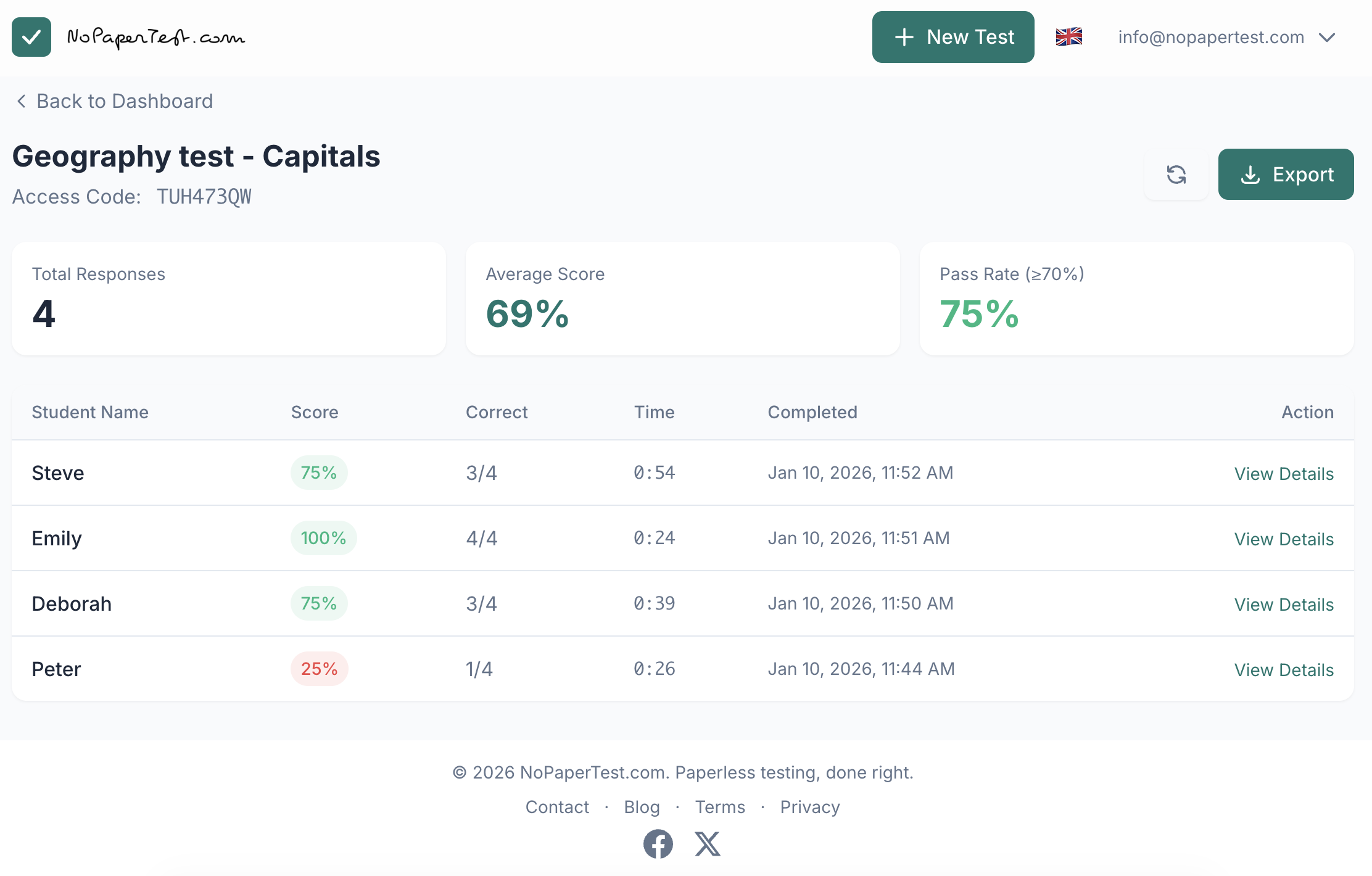Click the refresh results icon
The image size is (1372, 876).
(x=1176, y=175)
